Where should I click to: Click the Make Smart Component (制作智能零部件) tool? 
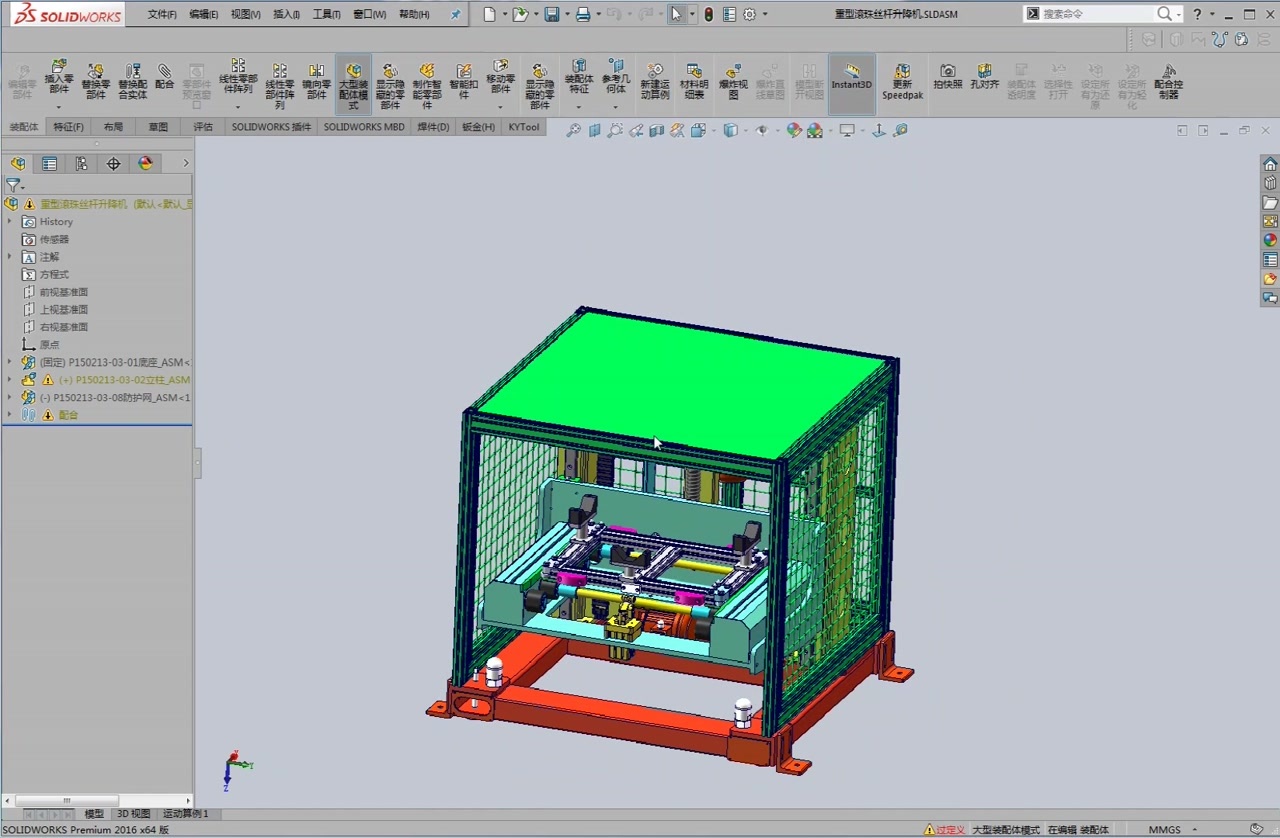pyautogui.click(x=427, y=85)
